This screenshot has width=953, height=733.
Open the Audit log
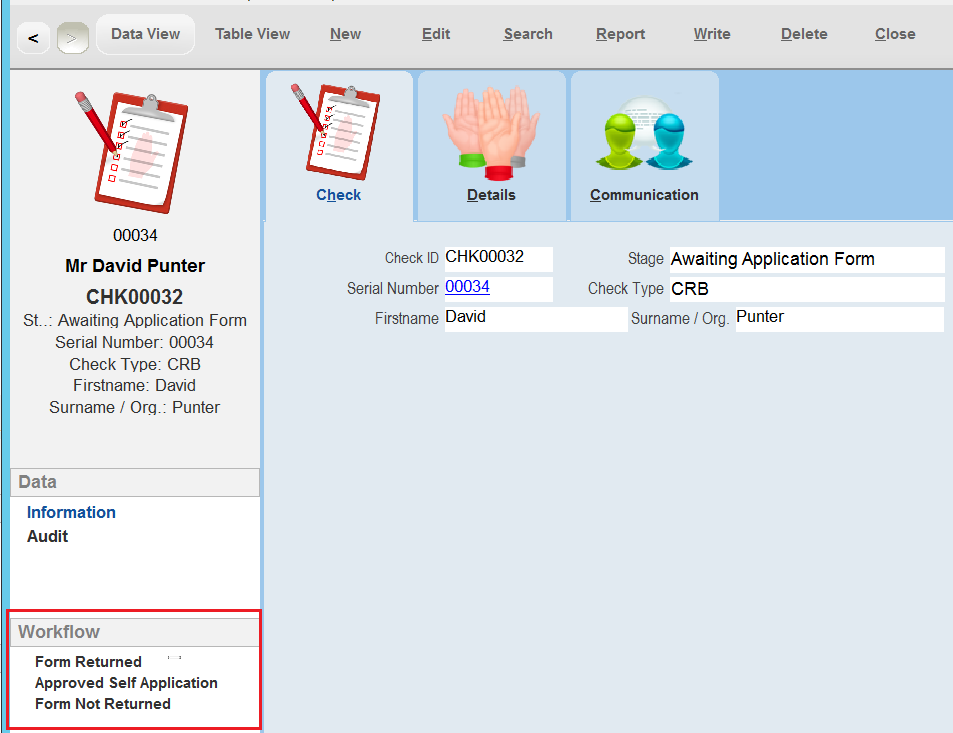[x=47, y=536]
